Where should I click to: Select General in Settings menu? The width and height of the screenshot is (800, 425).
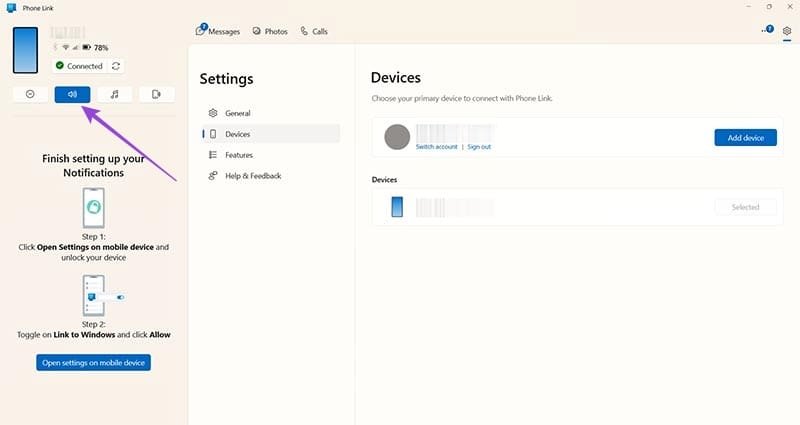(x=271, y=113)
